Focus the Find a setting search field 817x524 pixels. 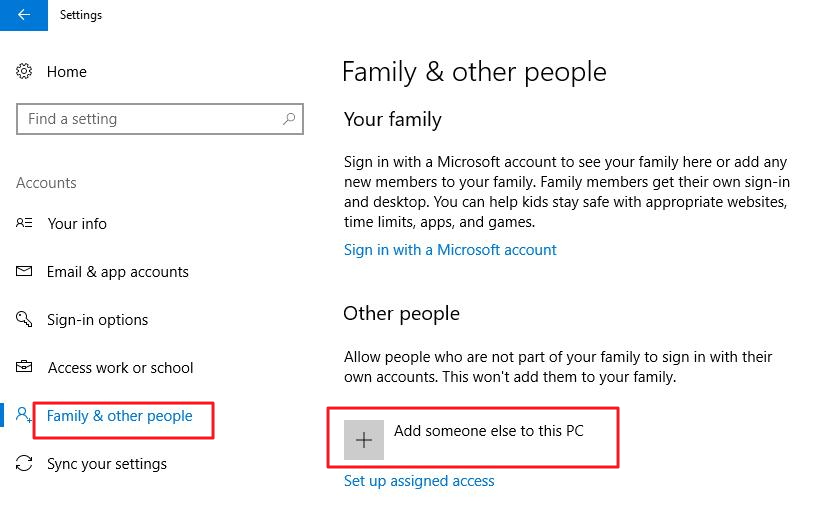(x=150, y=119)
